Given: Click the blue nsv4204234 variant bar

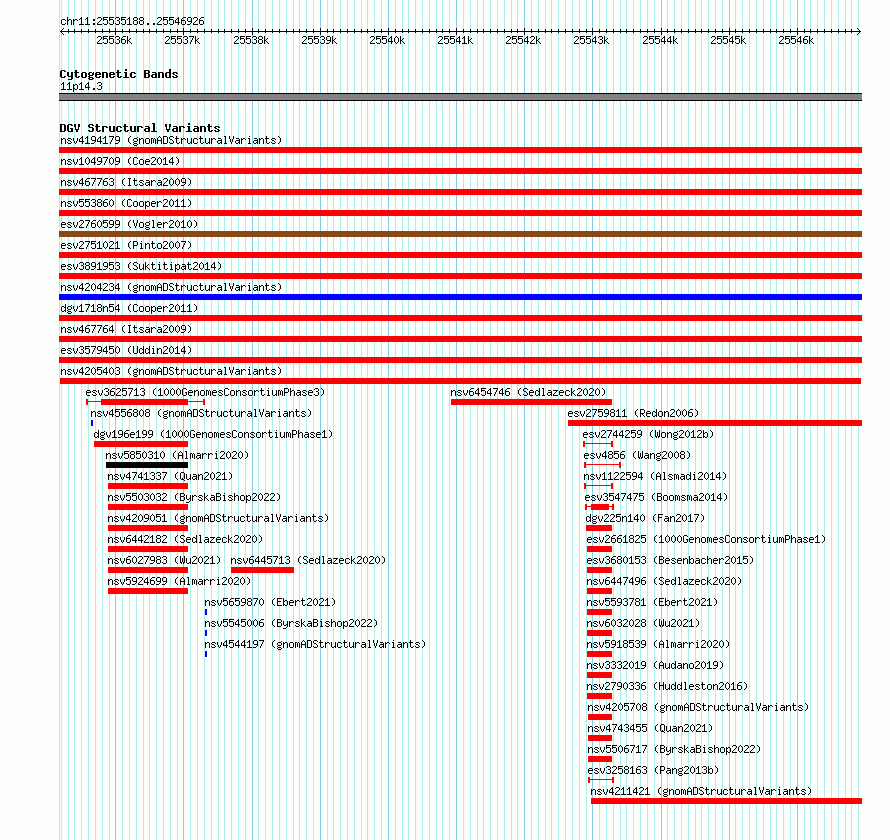Looking at the screenshot, I should click(x=460, y=297).
